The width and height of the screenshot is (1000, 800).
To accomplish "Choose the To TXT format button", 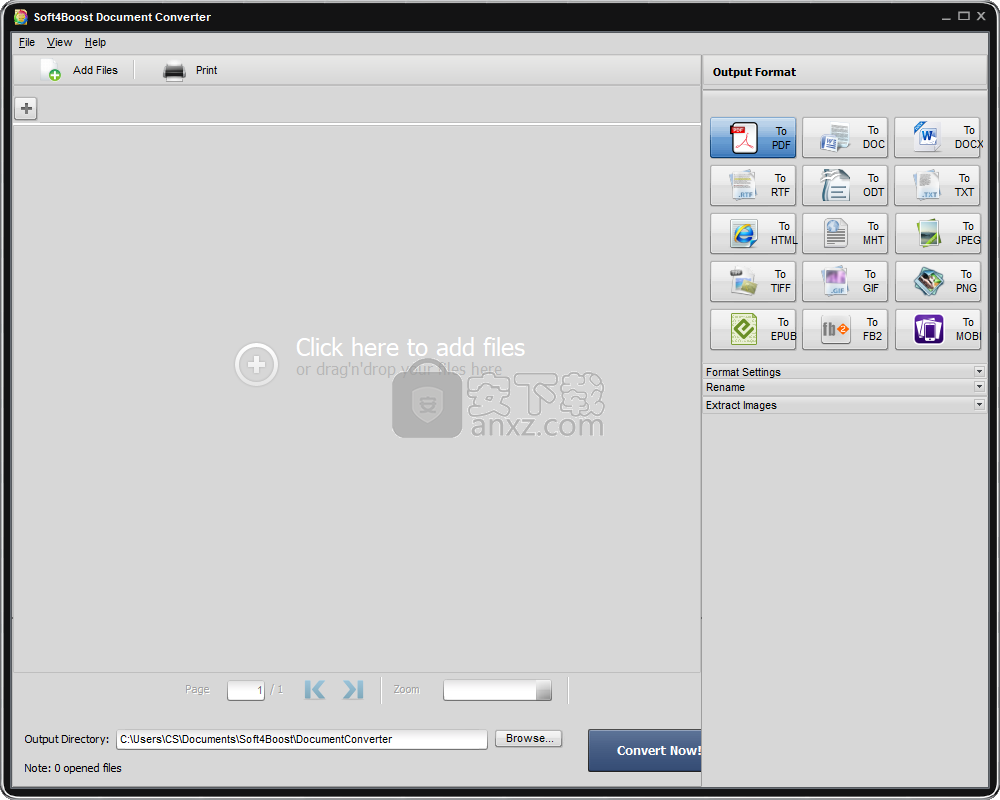I will 937,186.
